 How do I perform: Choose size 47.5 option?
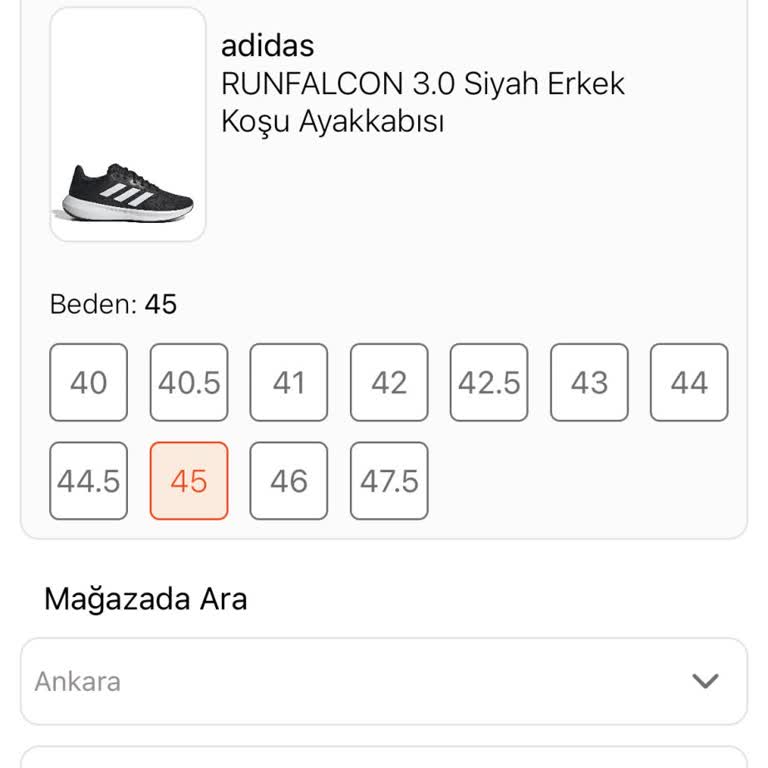pyautogui.click(x=389, y=481)
